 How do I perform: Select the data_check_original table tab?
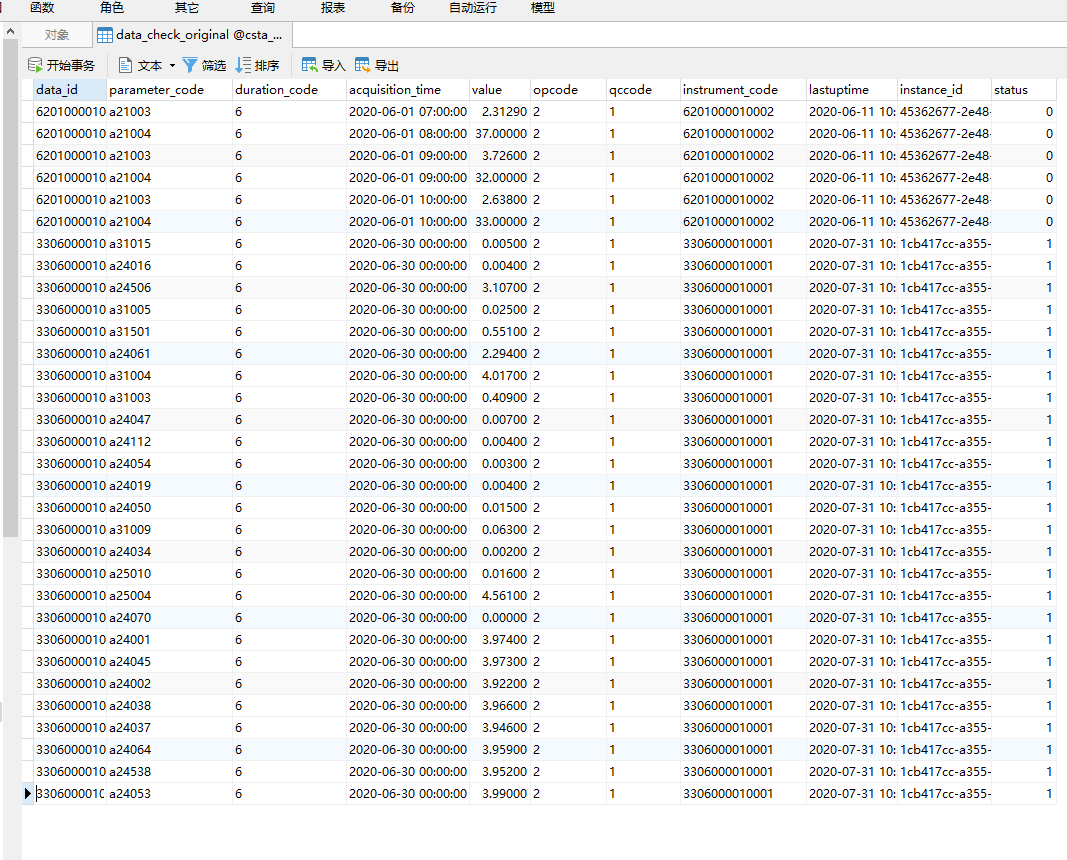tap(190, 35)
